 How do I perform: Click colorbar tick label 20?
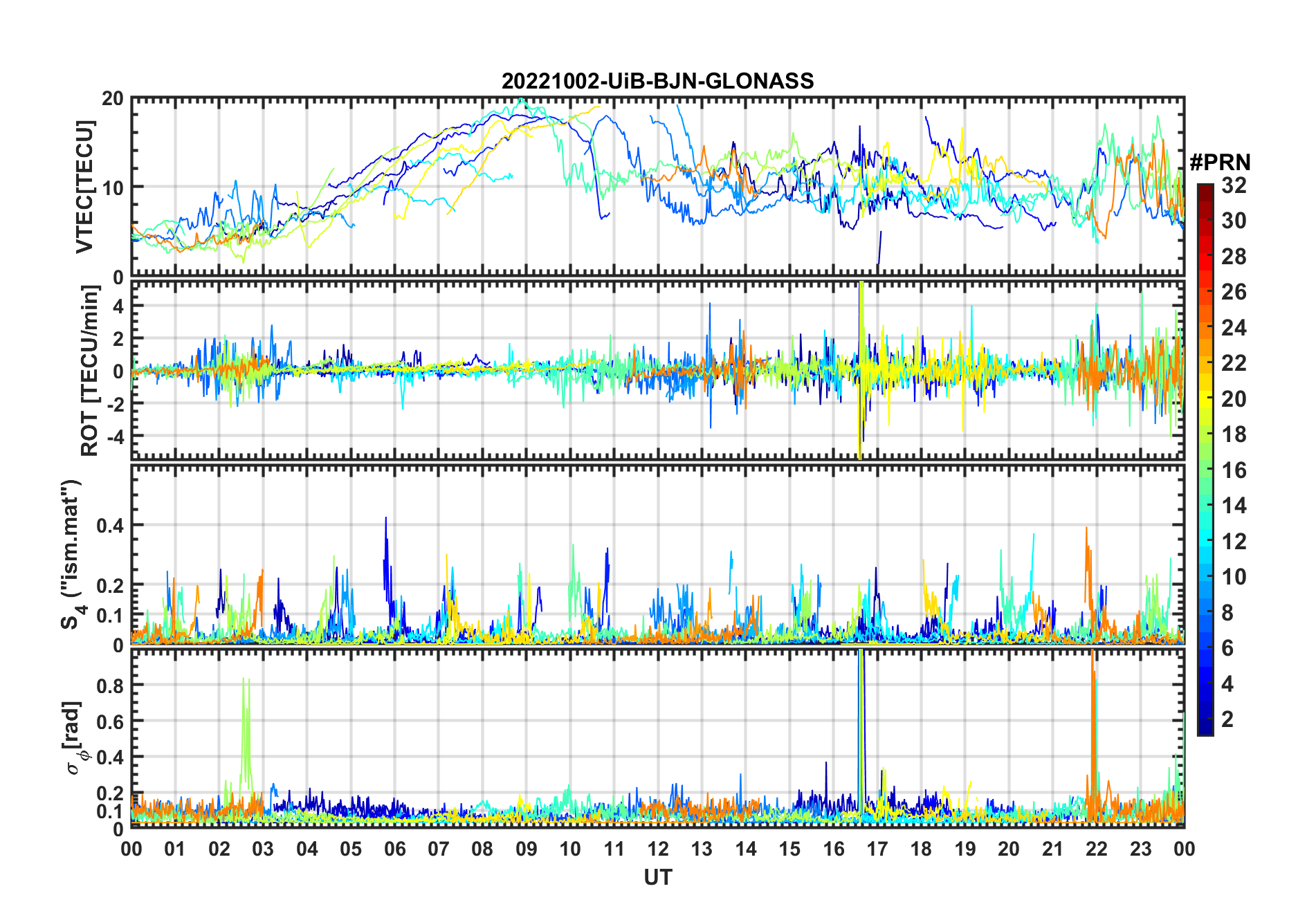click(x=1234, y=398)
